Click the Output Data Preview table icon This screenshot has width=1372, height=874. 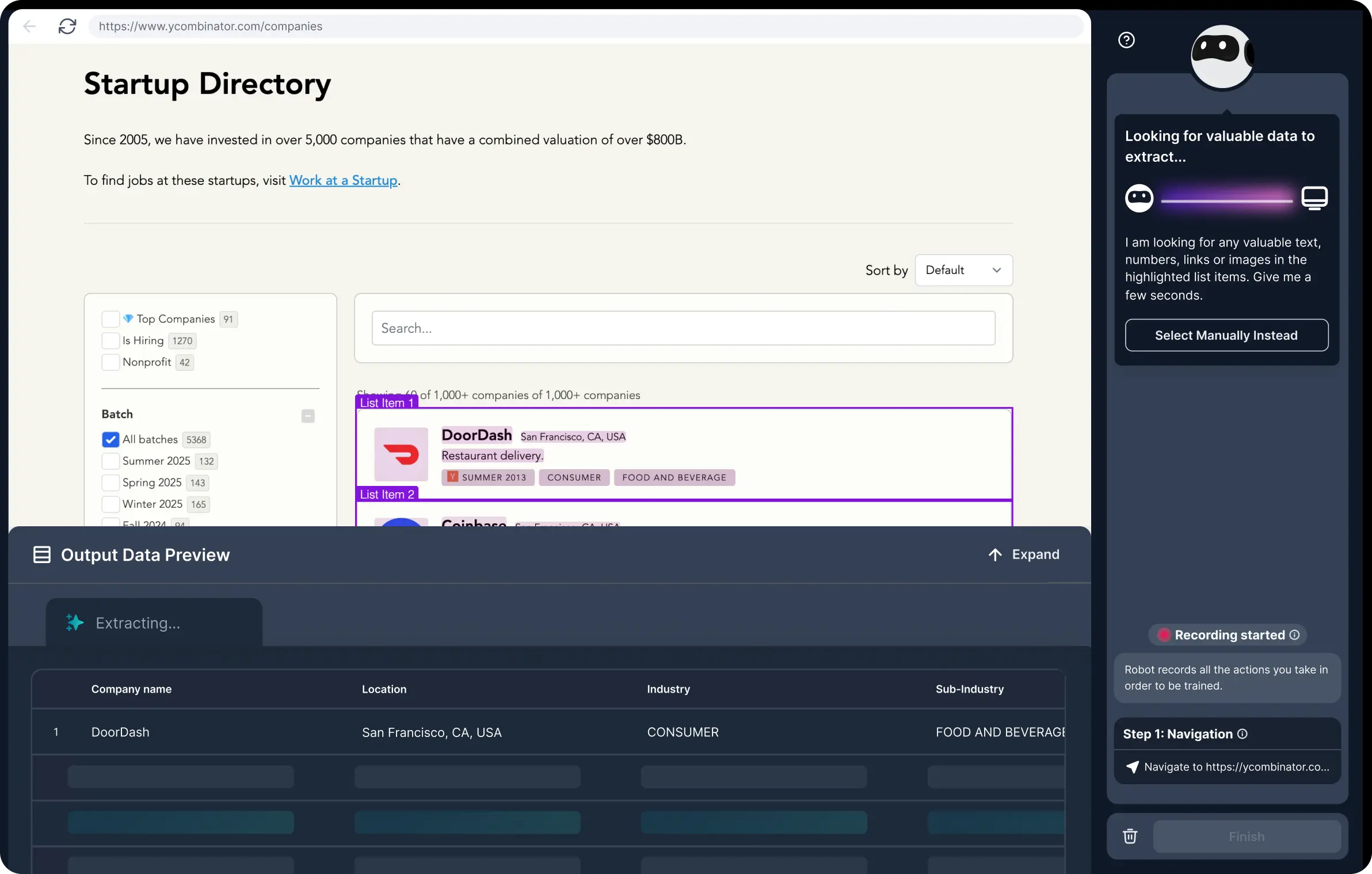(41, 554)
